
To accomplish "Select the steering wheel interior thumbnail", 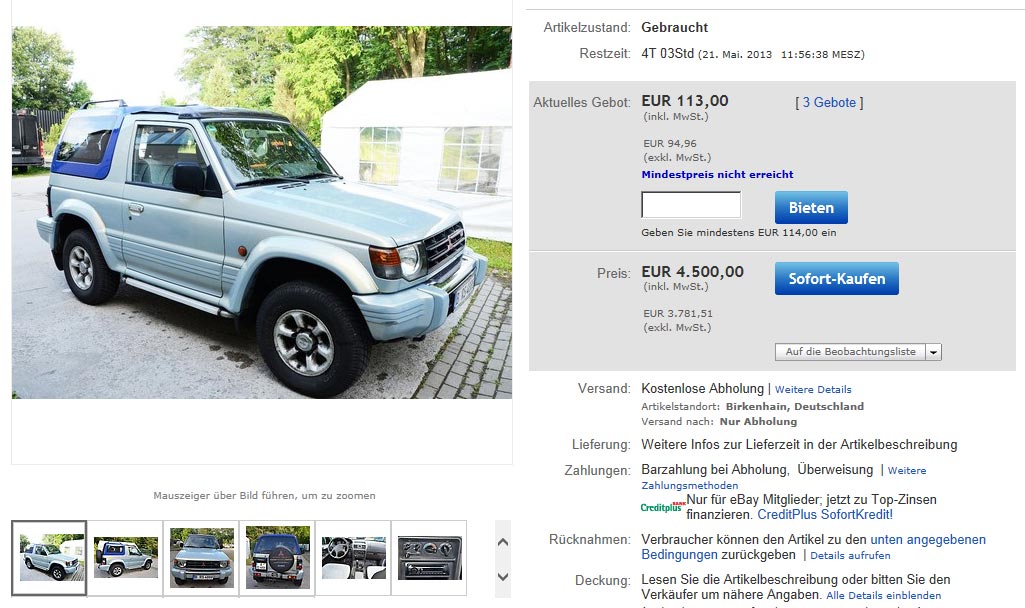I will [353, 558].
